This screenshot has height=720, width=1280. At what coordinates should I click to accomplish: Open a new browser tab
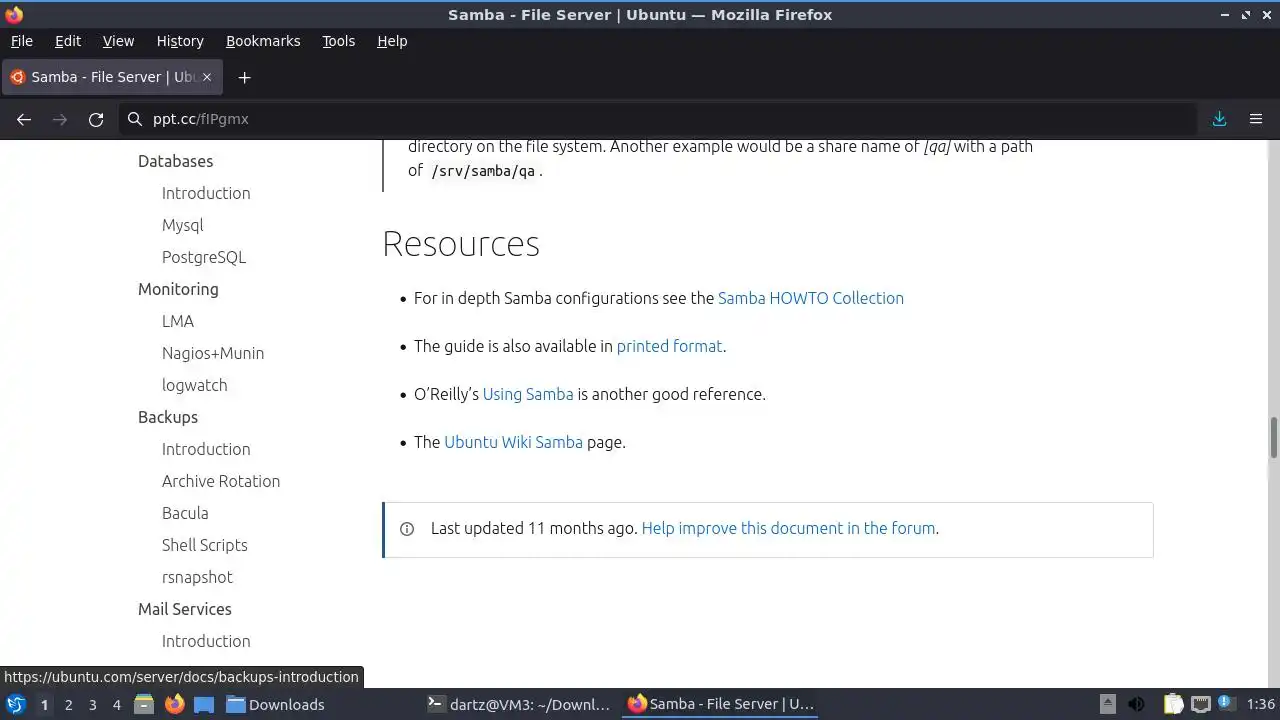(x=244, y=77)
